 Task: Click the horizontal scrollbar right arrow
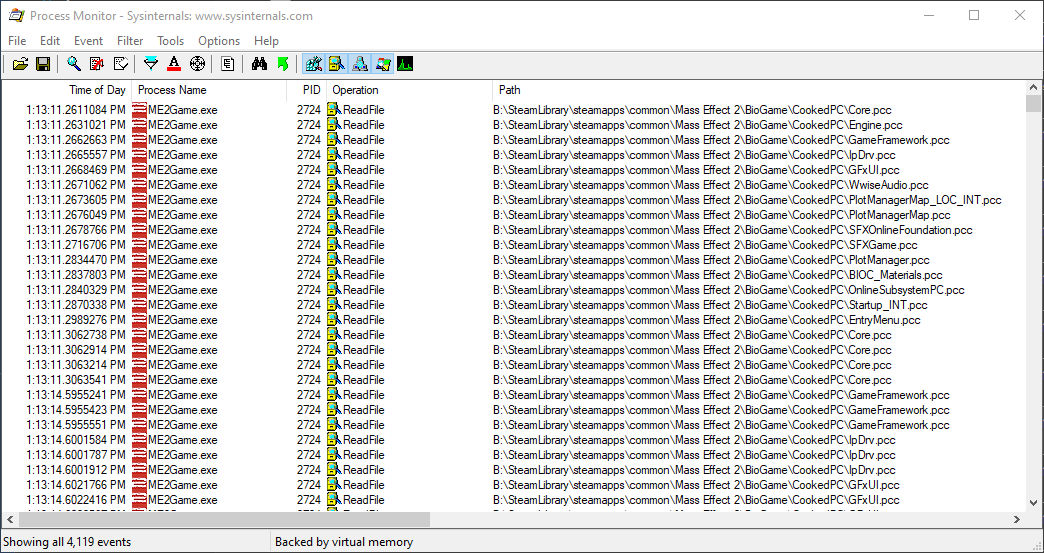tap(1017, 519)
